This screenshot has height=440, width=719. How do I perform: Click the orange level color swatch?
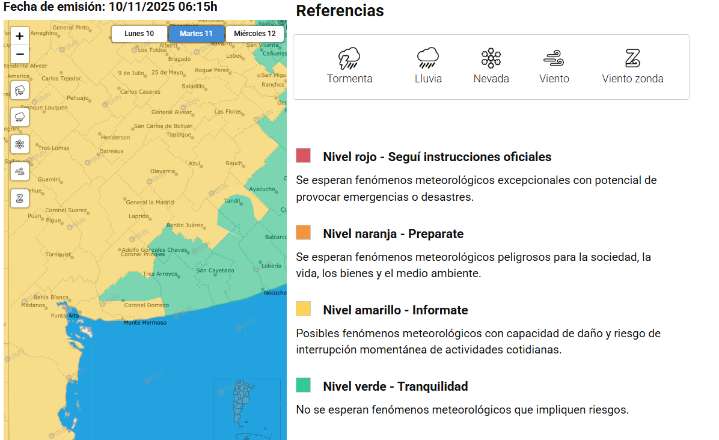pos(303,232)
